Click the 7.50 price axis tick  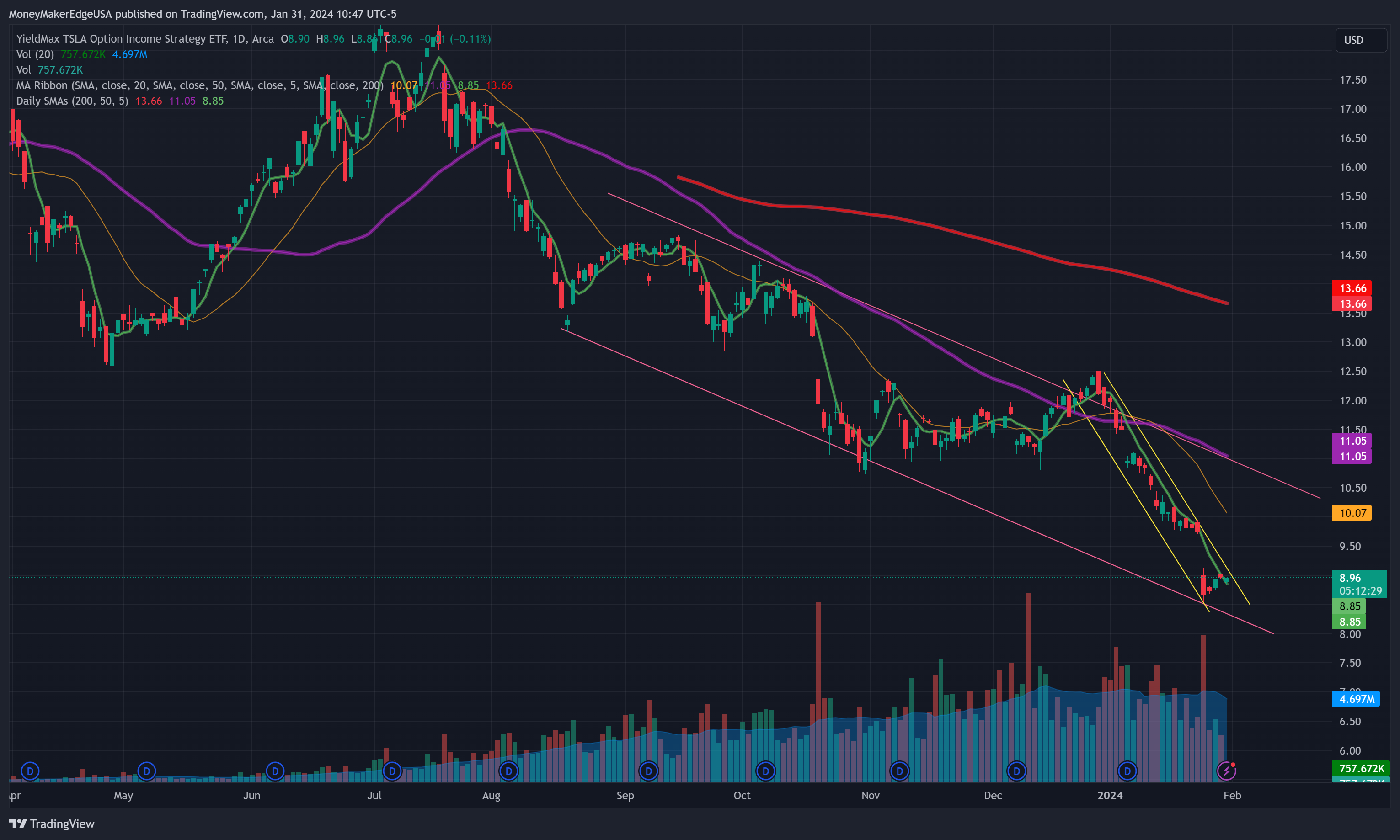(1350, 663)
